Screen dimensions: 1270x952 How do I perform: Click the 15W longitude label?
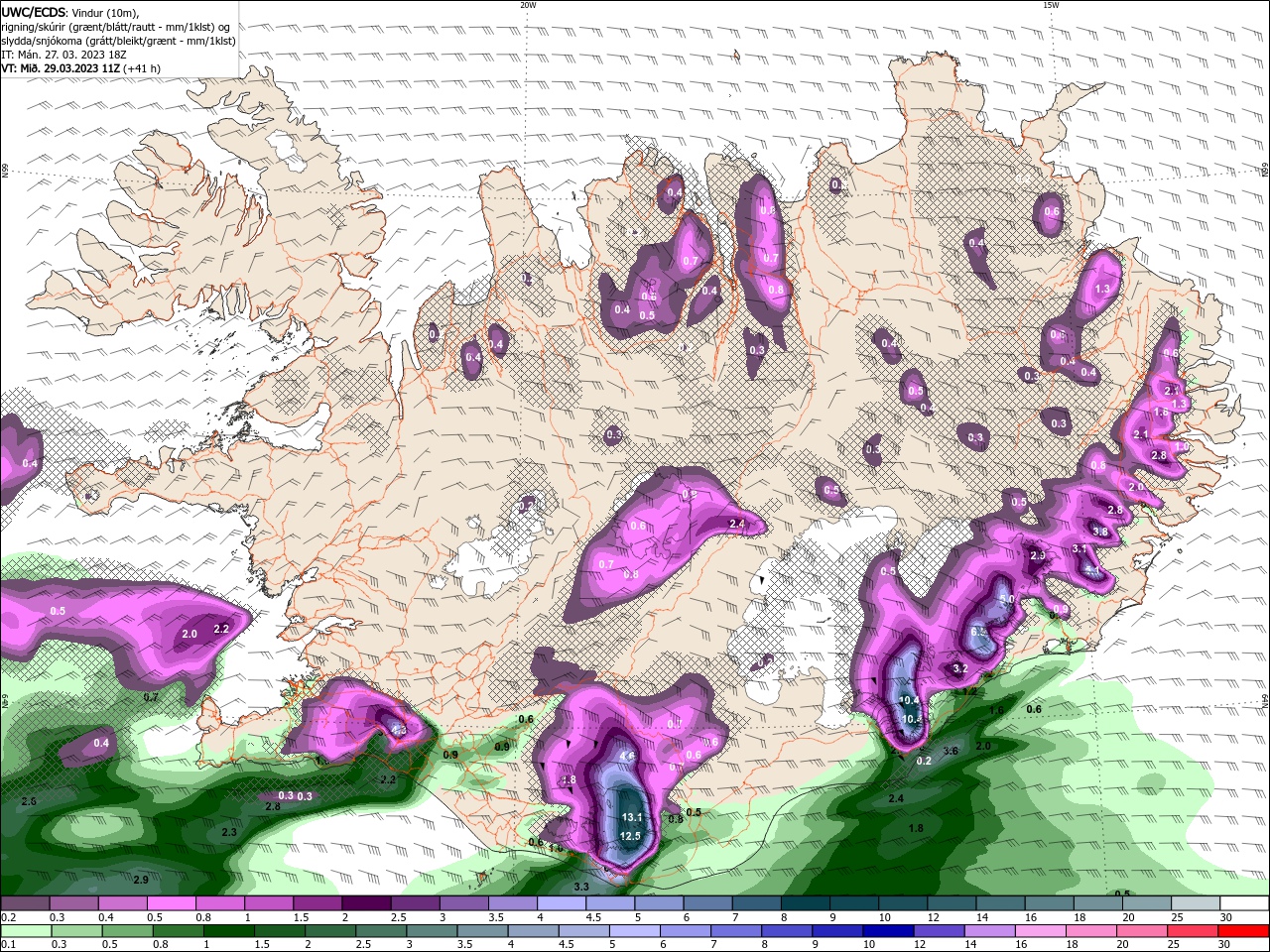1051,5
